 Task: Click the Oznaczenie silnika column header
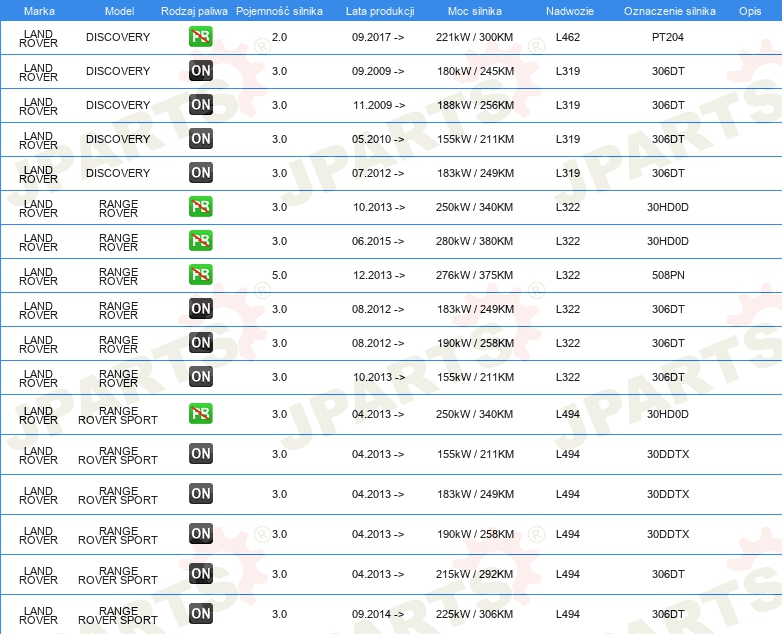pos(669,11)
